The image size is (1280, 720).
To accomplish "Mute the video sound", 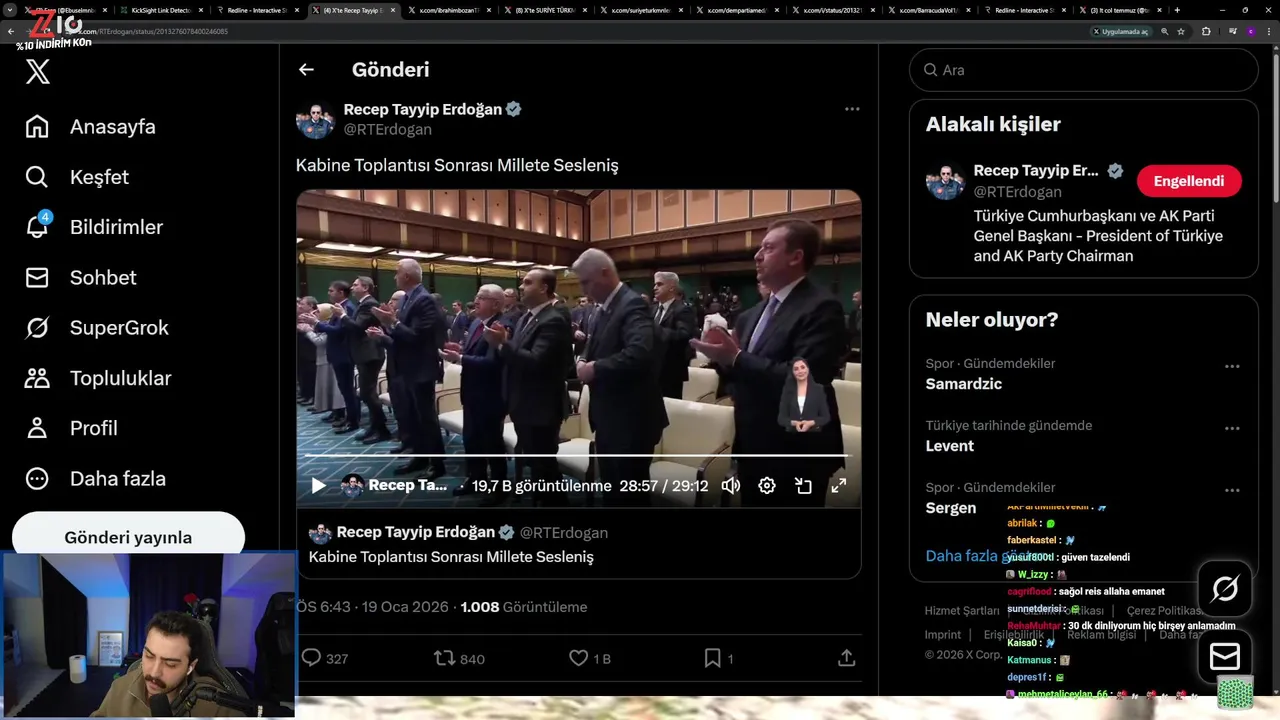I will tap(731, 485).
